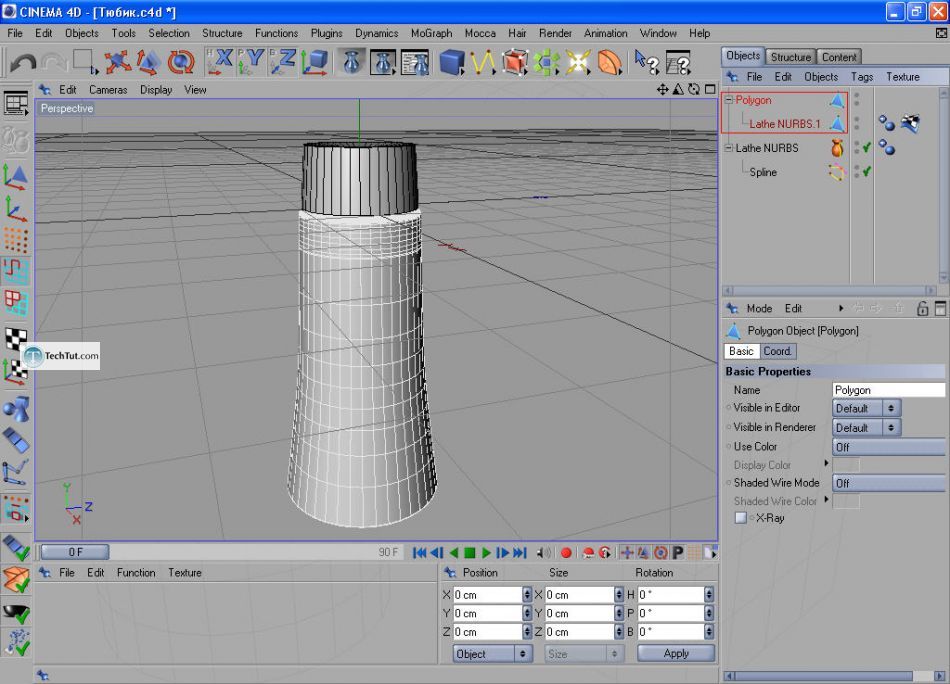Screen dimensions: 950x684
Task: Open the Visible in Editor dropdown
Action: click(x=866, y=408)
